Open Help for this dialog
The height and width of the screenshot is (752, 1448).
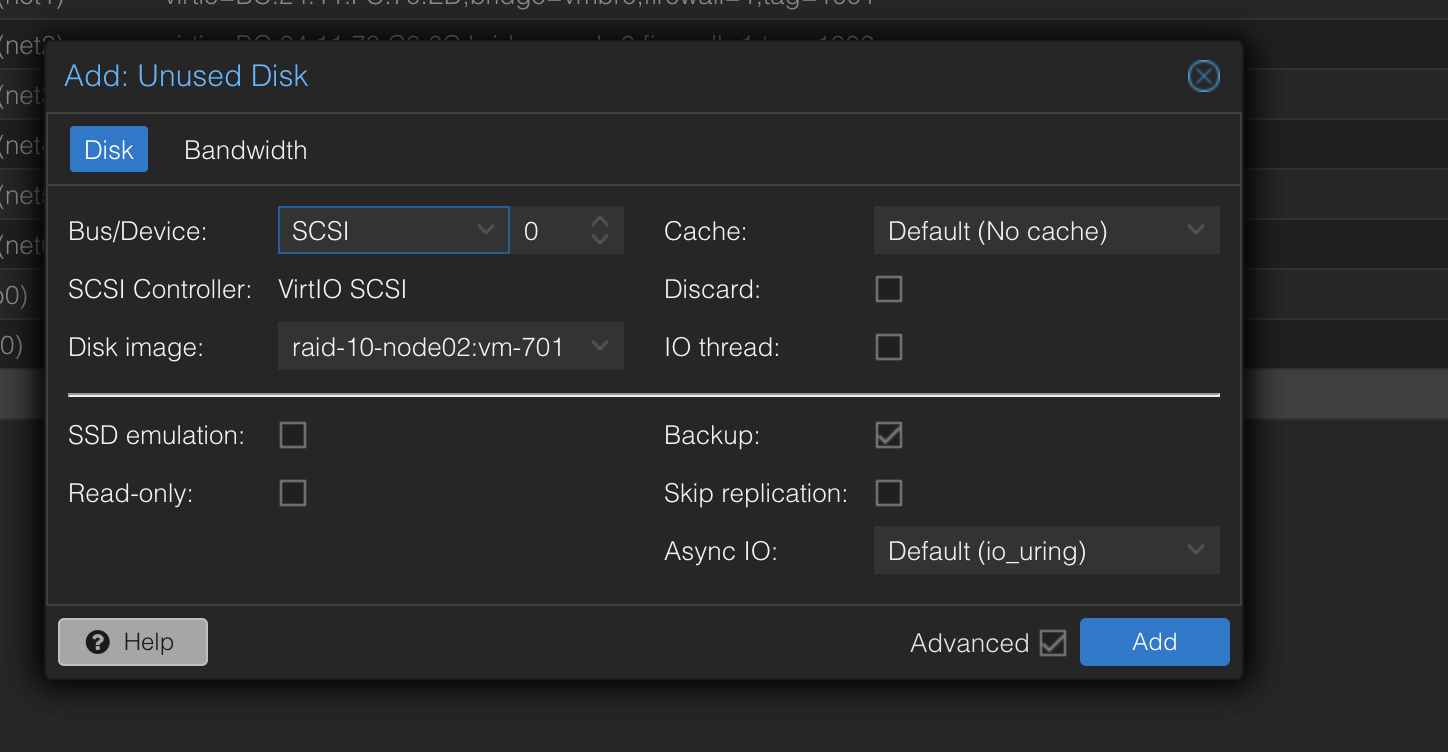pos(133,642)
